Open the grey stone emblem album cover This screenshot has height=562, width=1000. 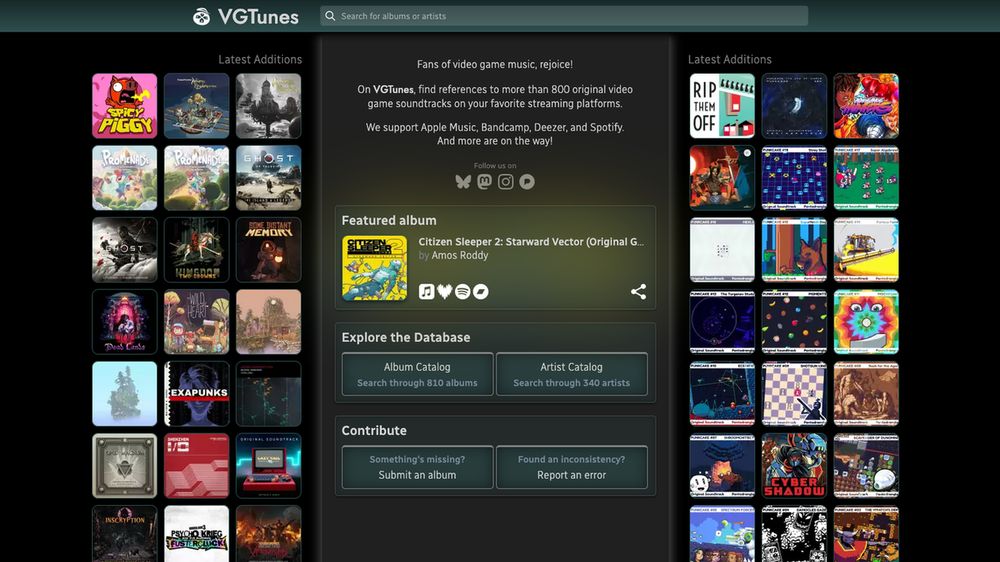click(124, 466)
